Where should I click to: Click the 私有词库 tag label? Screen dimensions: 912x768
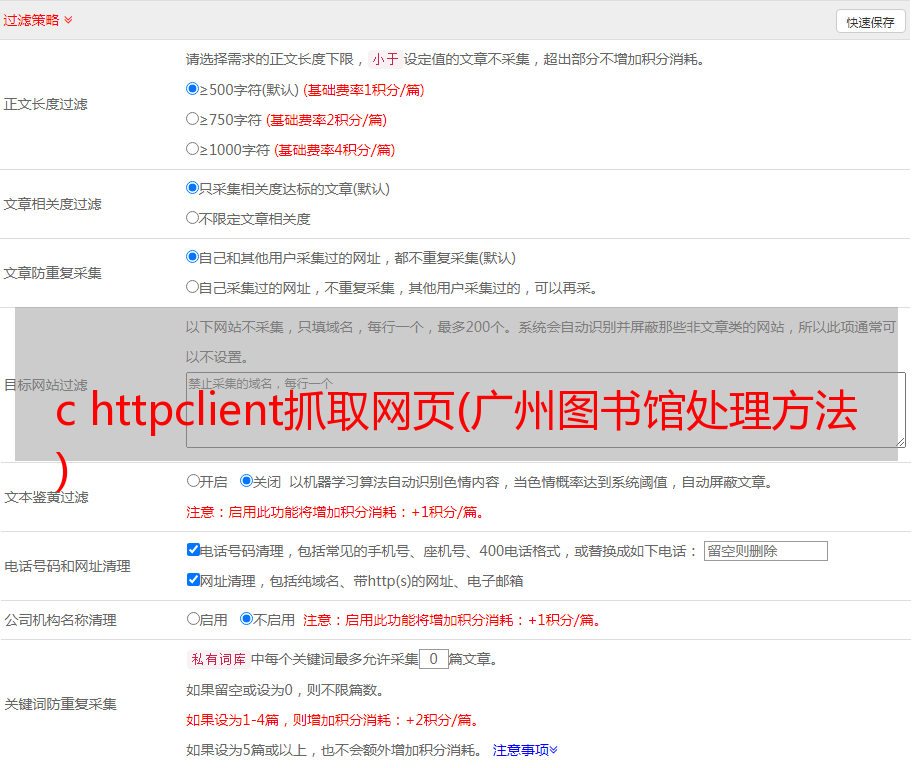click(217, 659)
